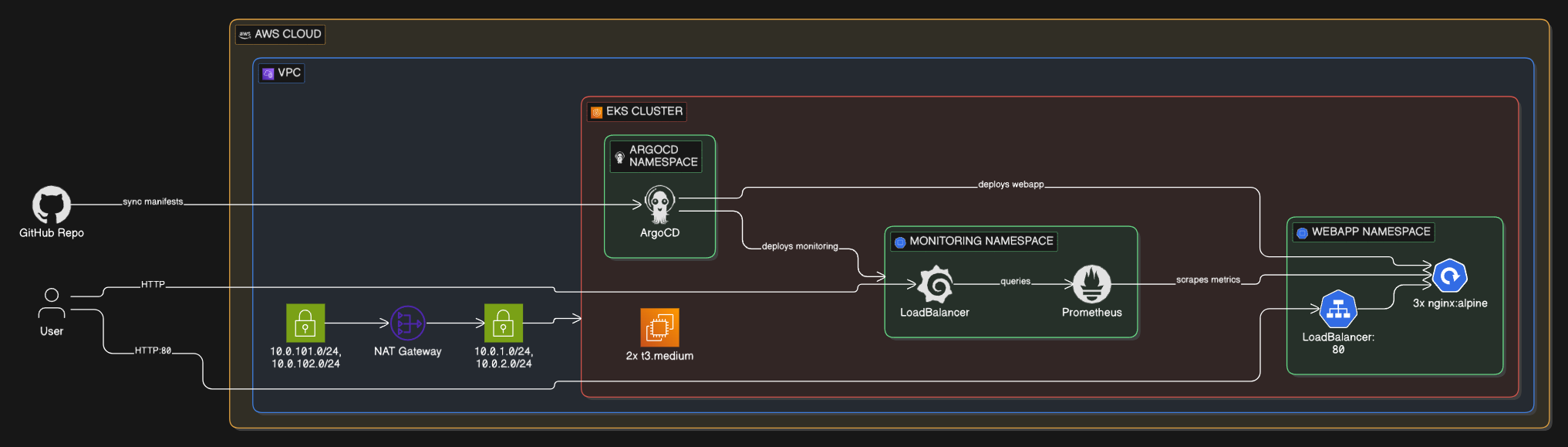The height and width of the screenshot is (447, 1568).
Task: Select the 'HTTP:80' edge label
Action: pyautogui.click(x=153, y=350)
